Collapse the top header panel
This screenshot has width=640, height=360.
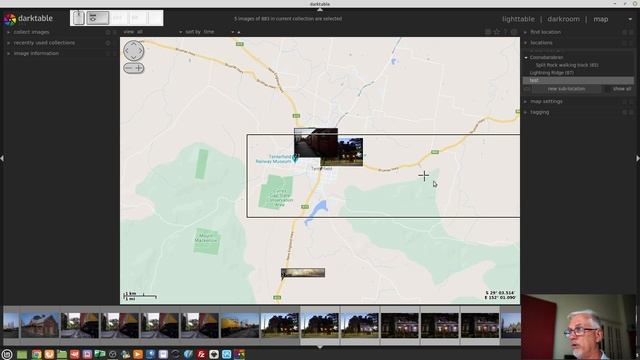coord(320,9)
